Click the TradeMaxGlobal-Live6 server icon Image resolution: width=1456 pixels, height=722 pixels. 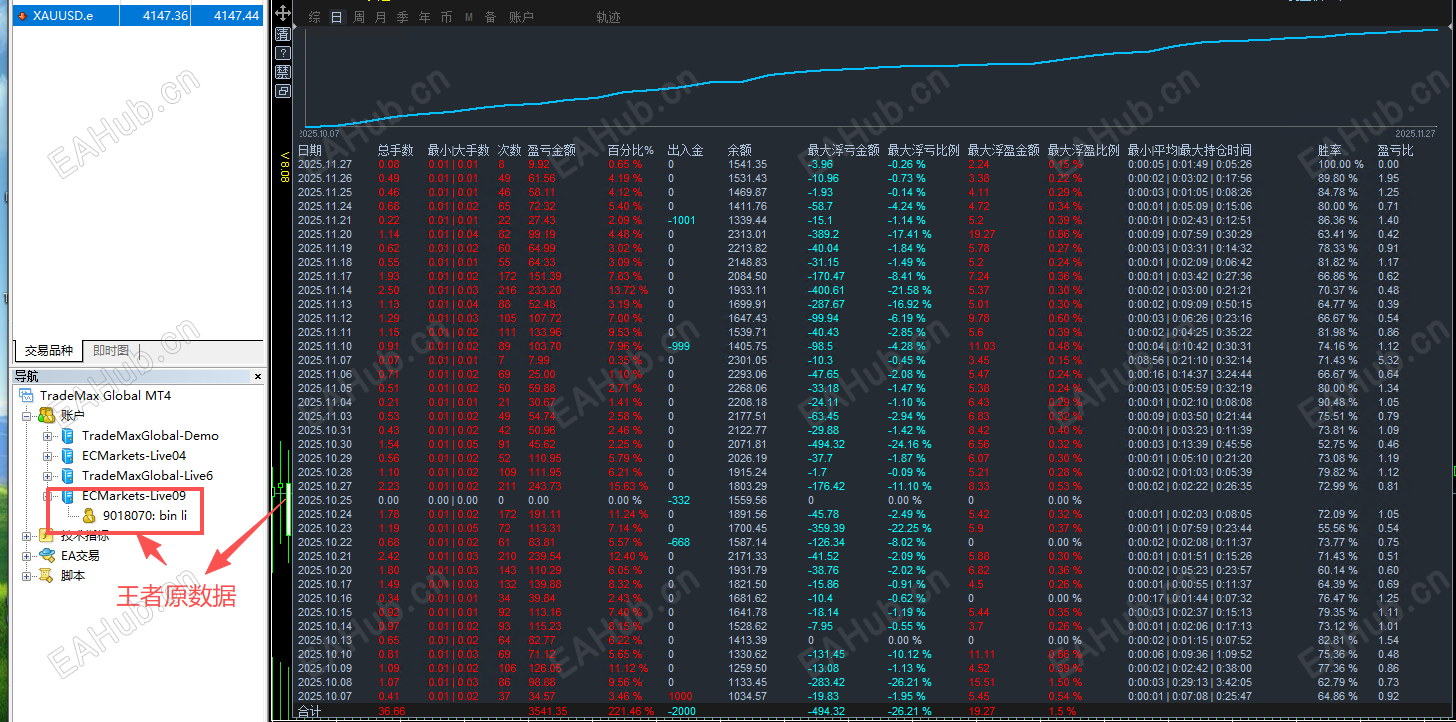tap(68, 476)
